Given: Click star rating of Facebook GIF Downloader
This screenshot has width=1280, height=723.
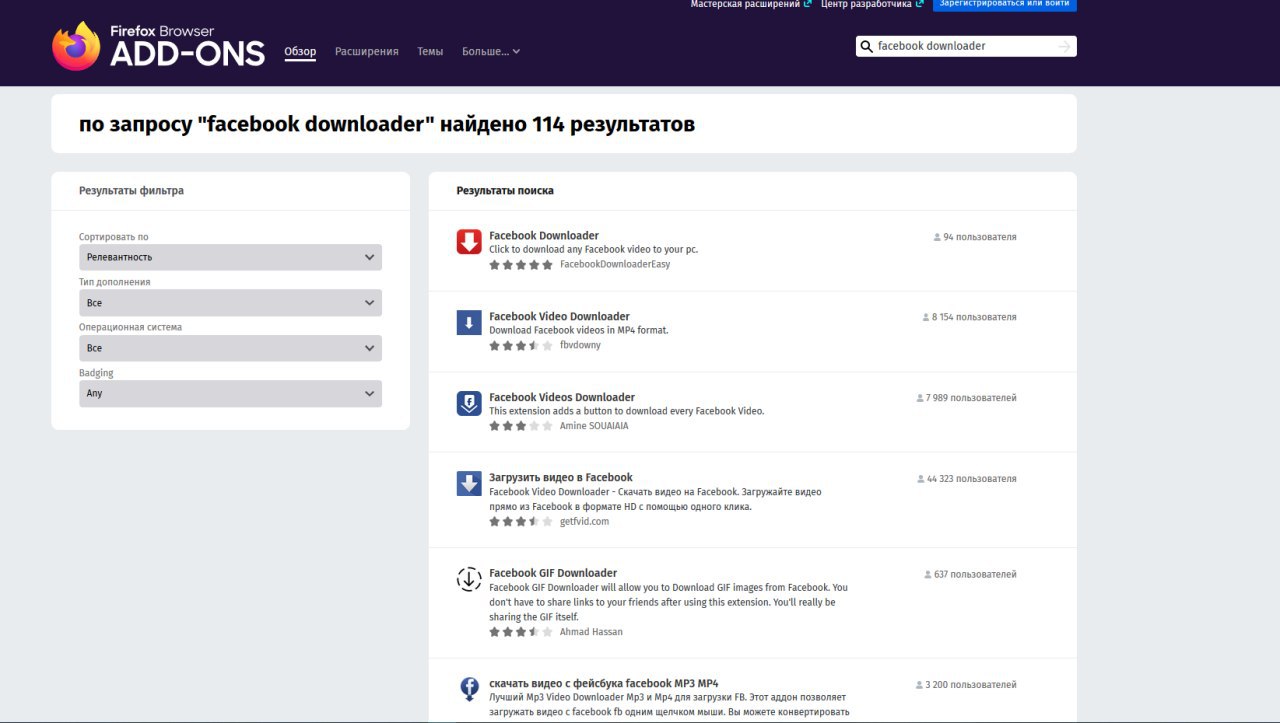Looking at the screenshot, I should pyautogui.click(x=521, y=632).
